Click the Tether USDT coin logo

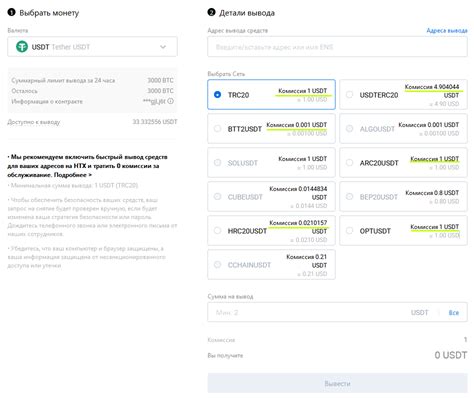tap(22, 47)
